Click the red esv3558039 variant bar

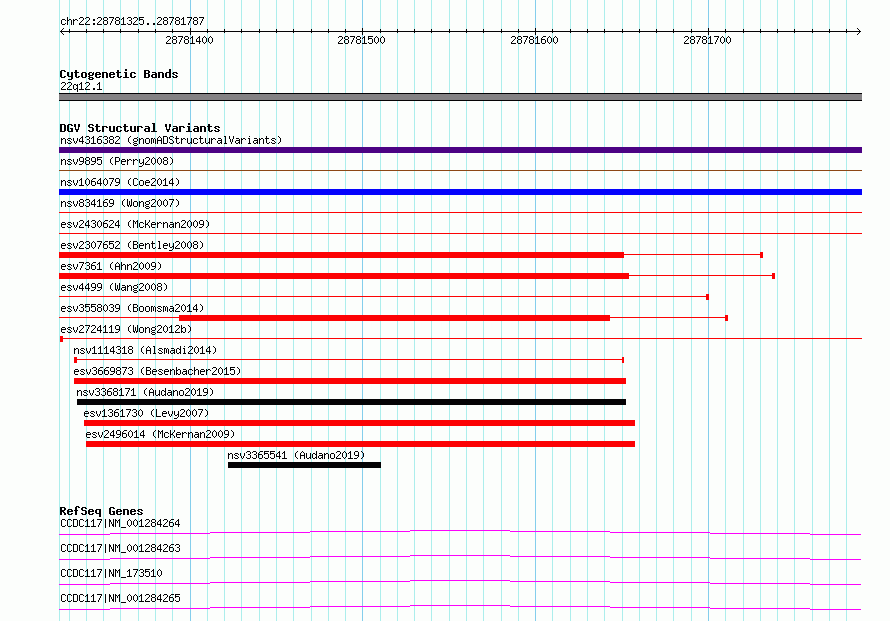[x=394, y=318]
